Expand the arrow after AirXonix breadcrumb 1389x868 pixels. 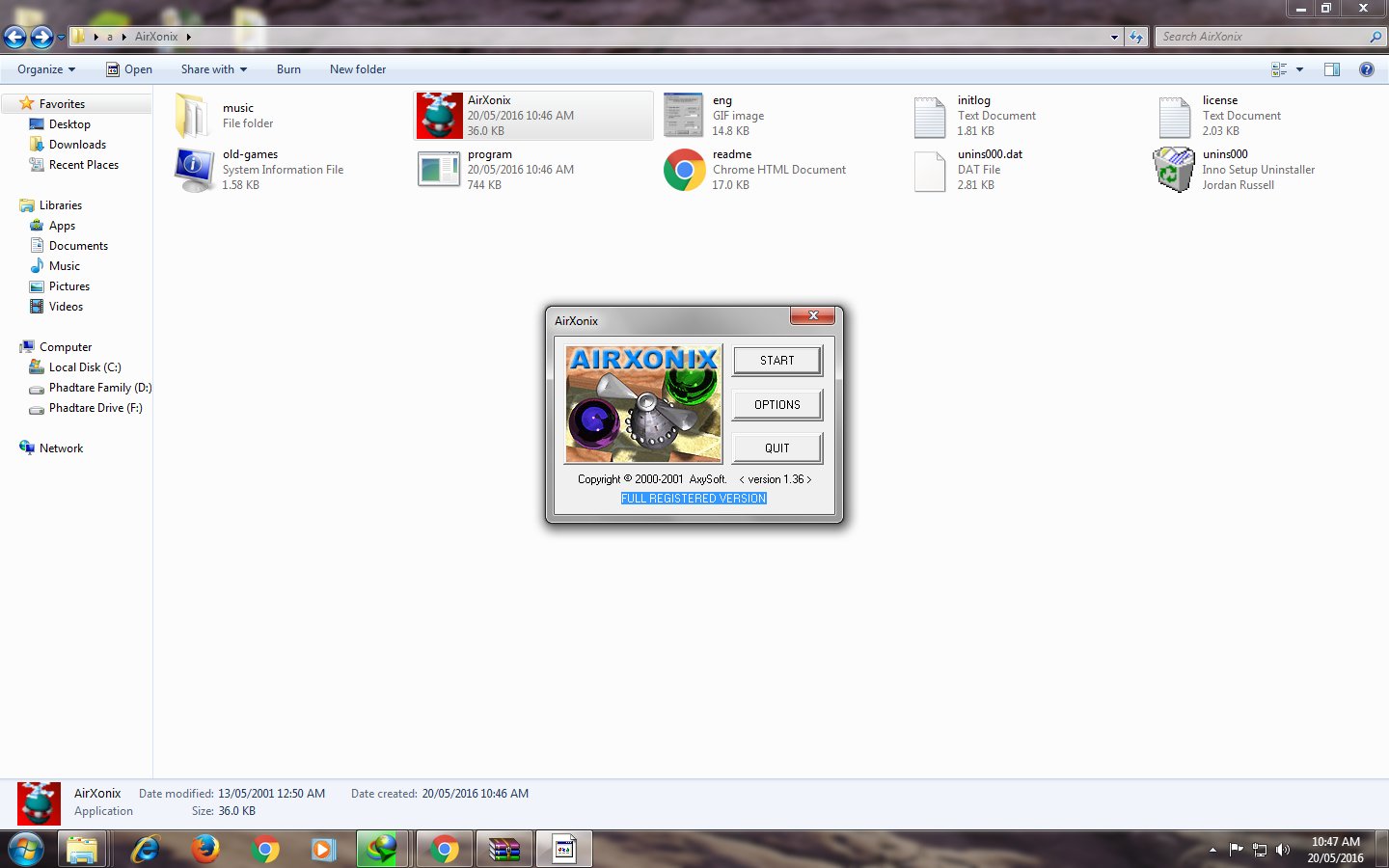(189, 38)
